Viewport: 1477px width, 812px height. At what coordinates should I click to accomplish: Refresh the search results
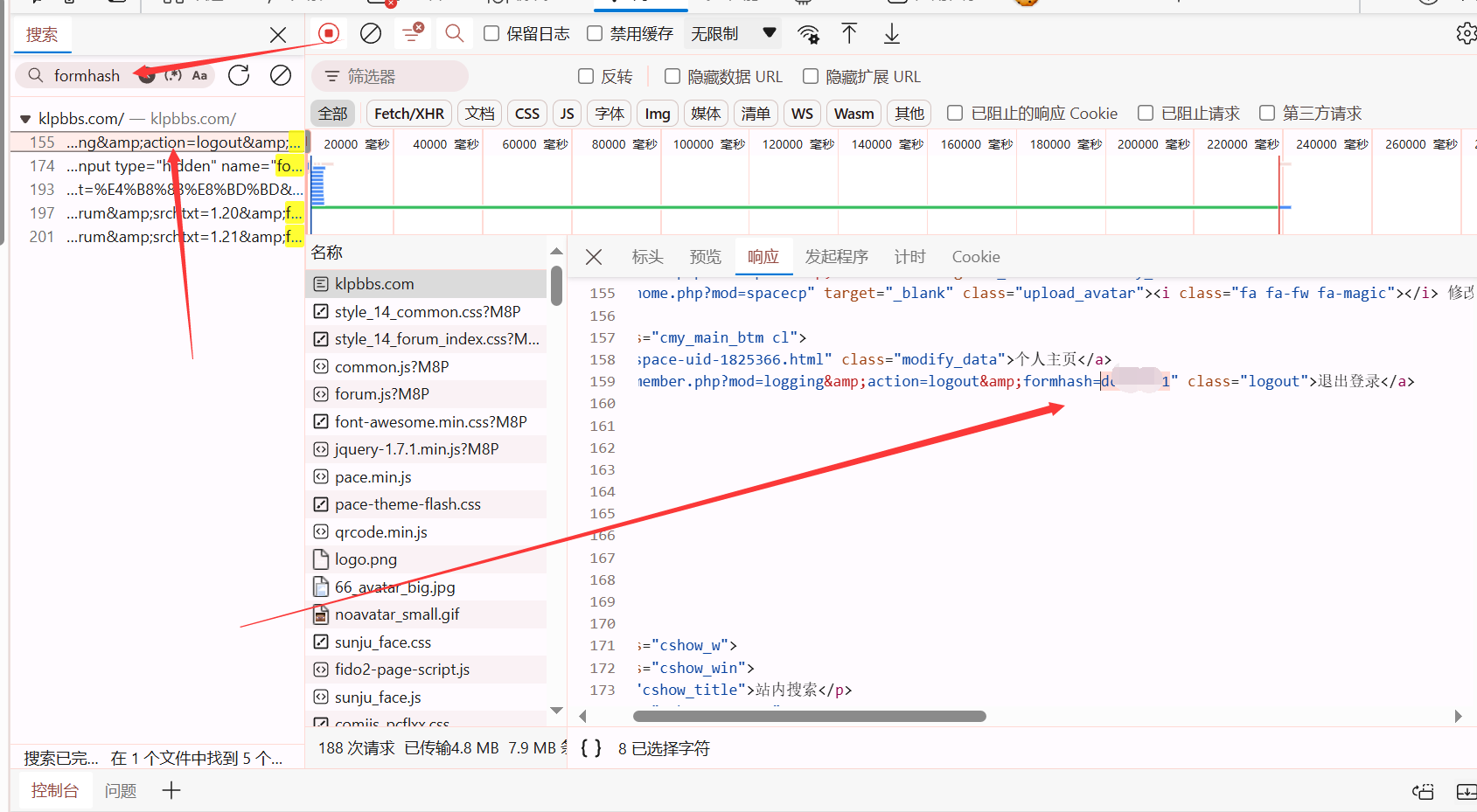(239, 75)
